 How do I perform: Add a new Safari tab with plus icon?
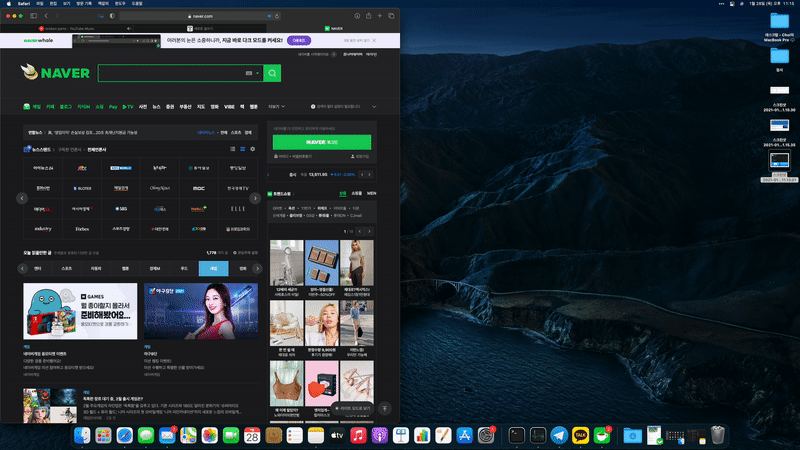point(380,16)
